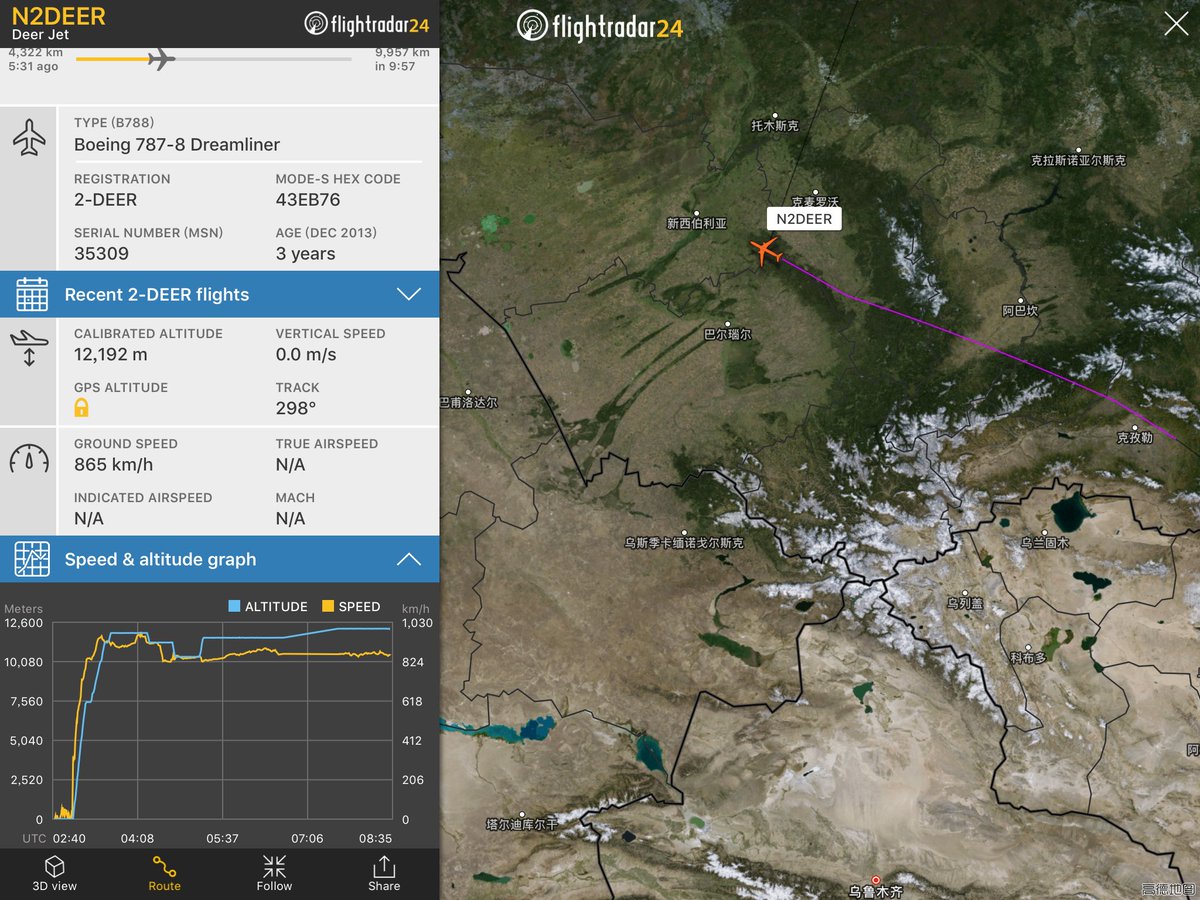Click the aircraft type airplane icon

(29, 137)
